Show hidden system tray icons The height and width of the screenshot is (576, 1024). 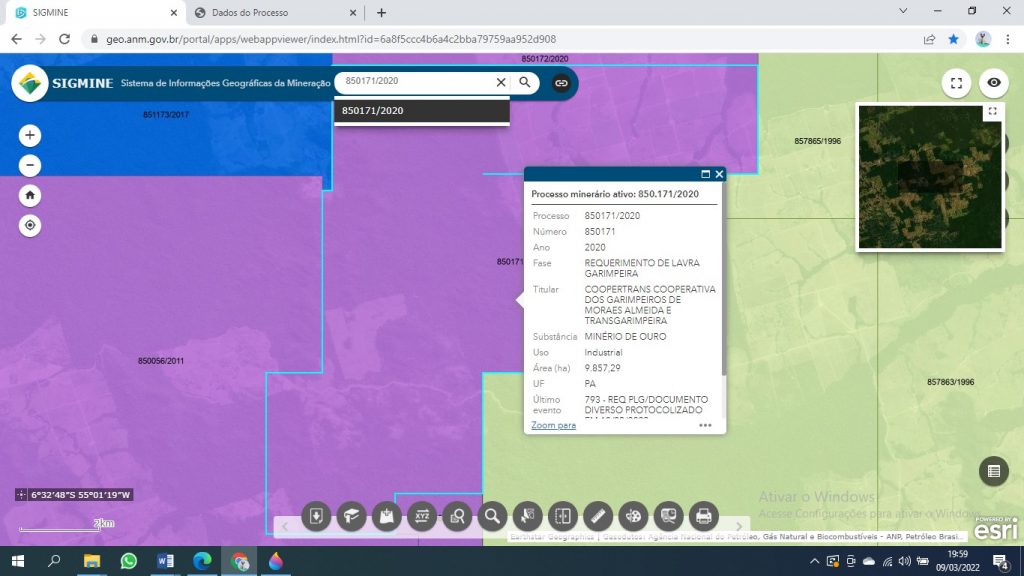pyautogui.click(x=814, y=561)
